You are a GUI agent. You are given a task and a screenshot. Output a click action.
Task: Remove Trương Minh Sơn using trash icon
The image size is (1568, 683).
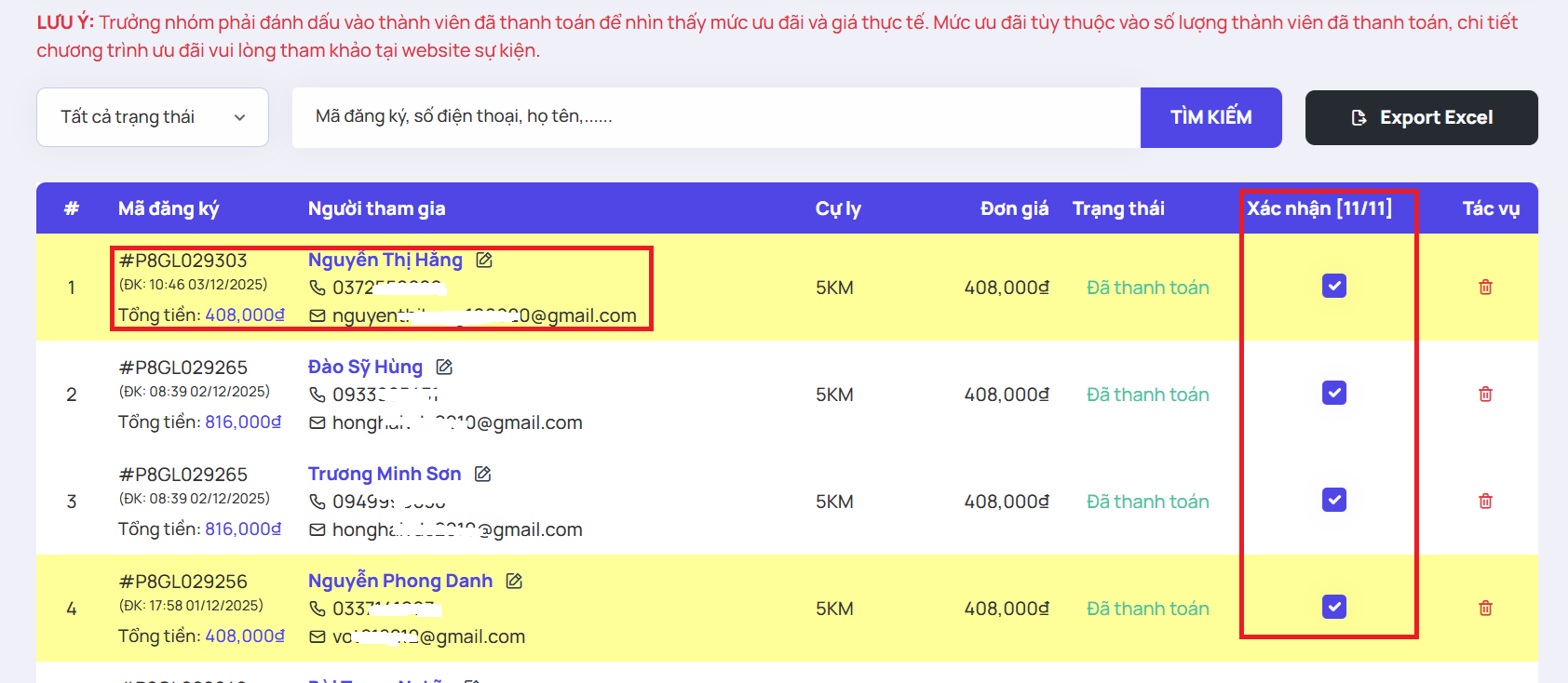point(1485,502)
